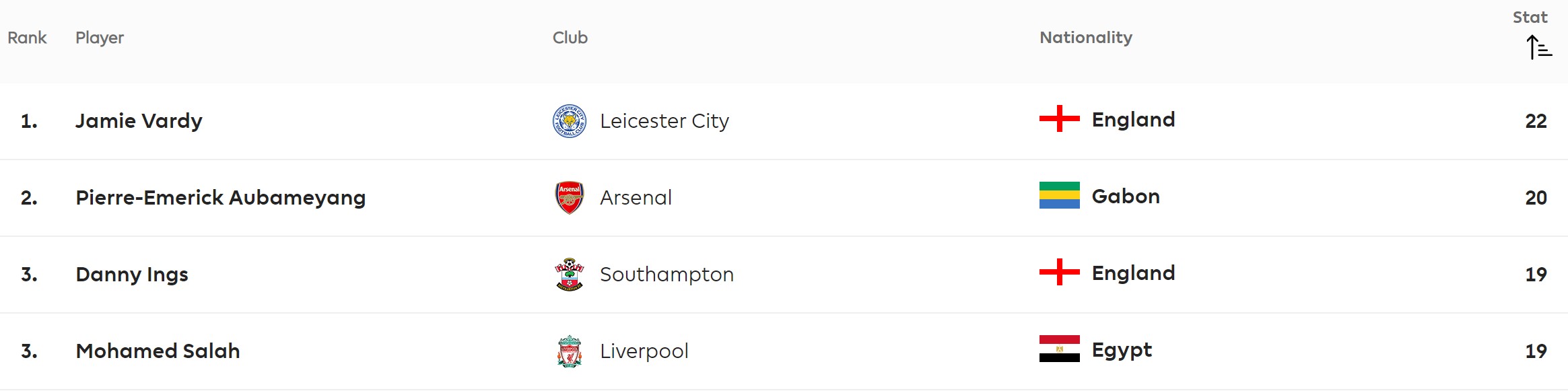Click the Liverpool club crest
The height and width of the screenshot is (391, 1568).
570,351
